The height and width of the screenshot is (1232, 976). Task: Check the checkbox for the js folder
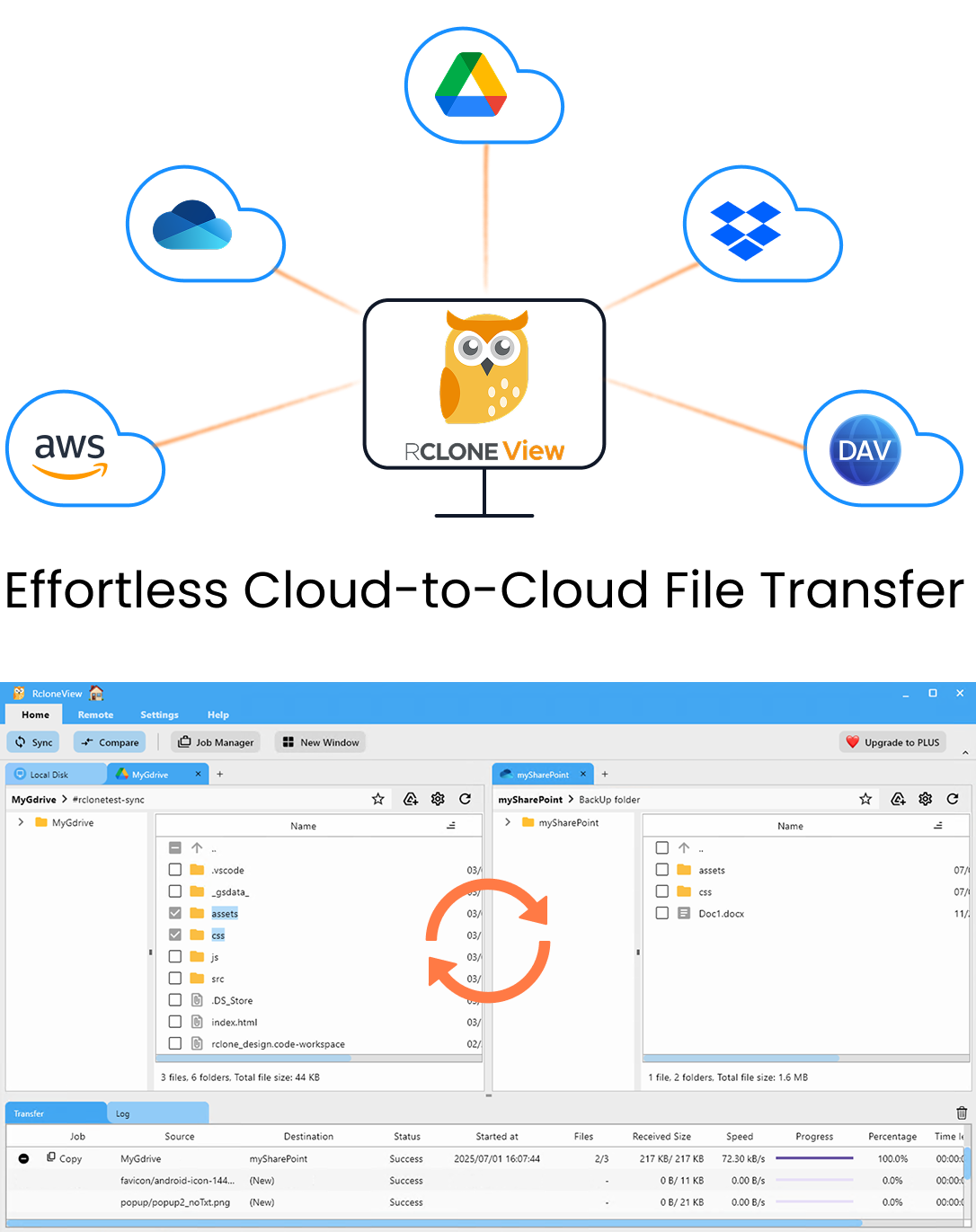coord(174,956)
